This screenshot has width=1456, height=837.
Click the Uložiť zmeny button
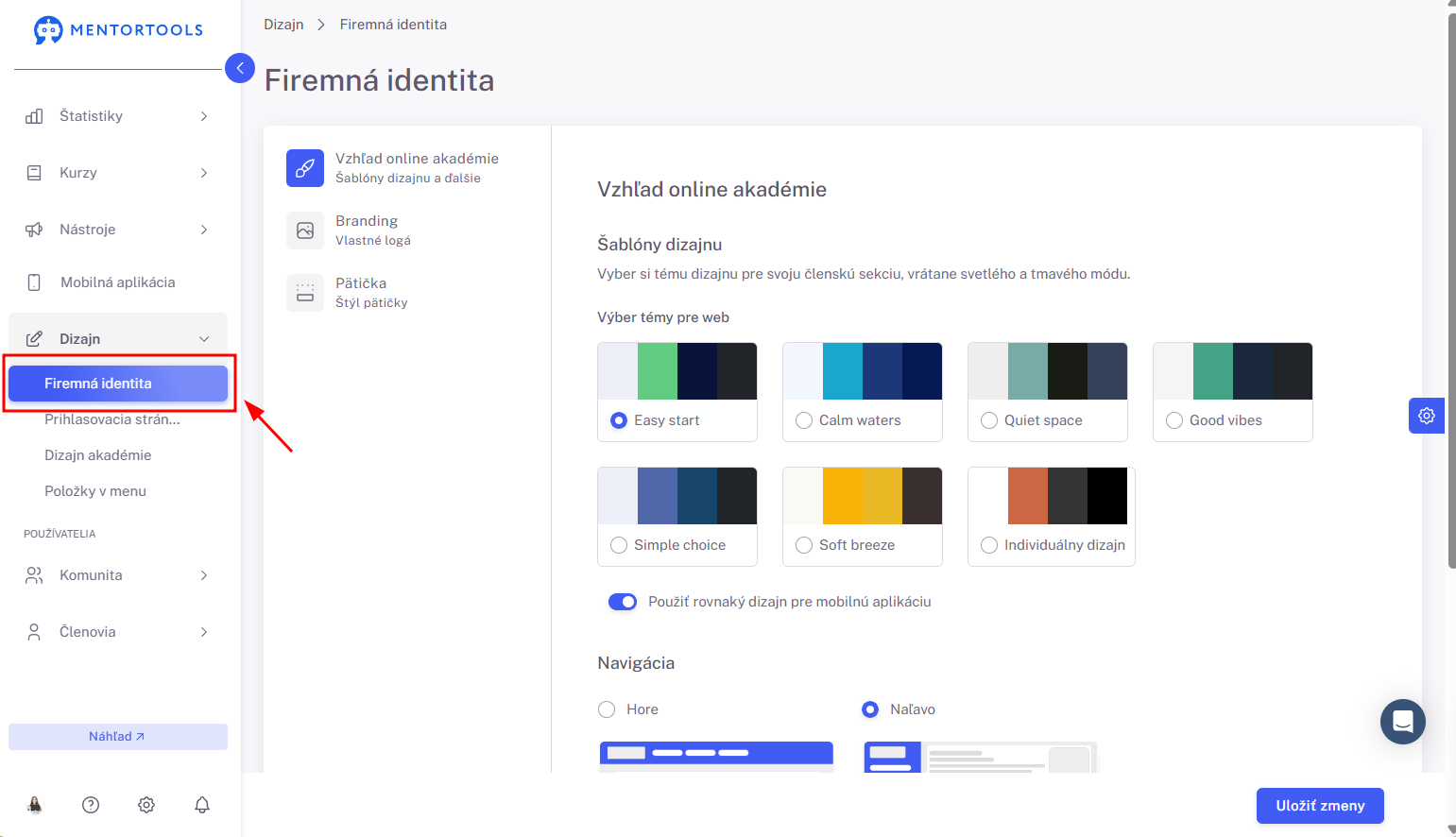coord(1320,806)
